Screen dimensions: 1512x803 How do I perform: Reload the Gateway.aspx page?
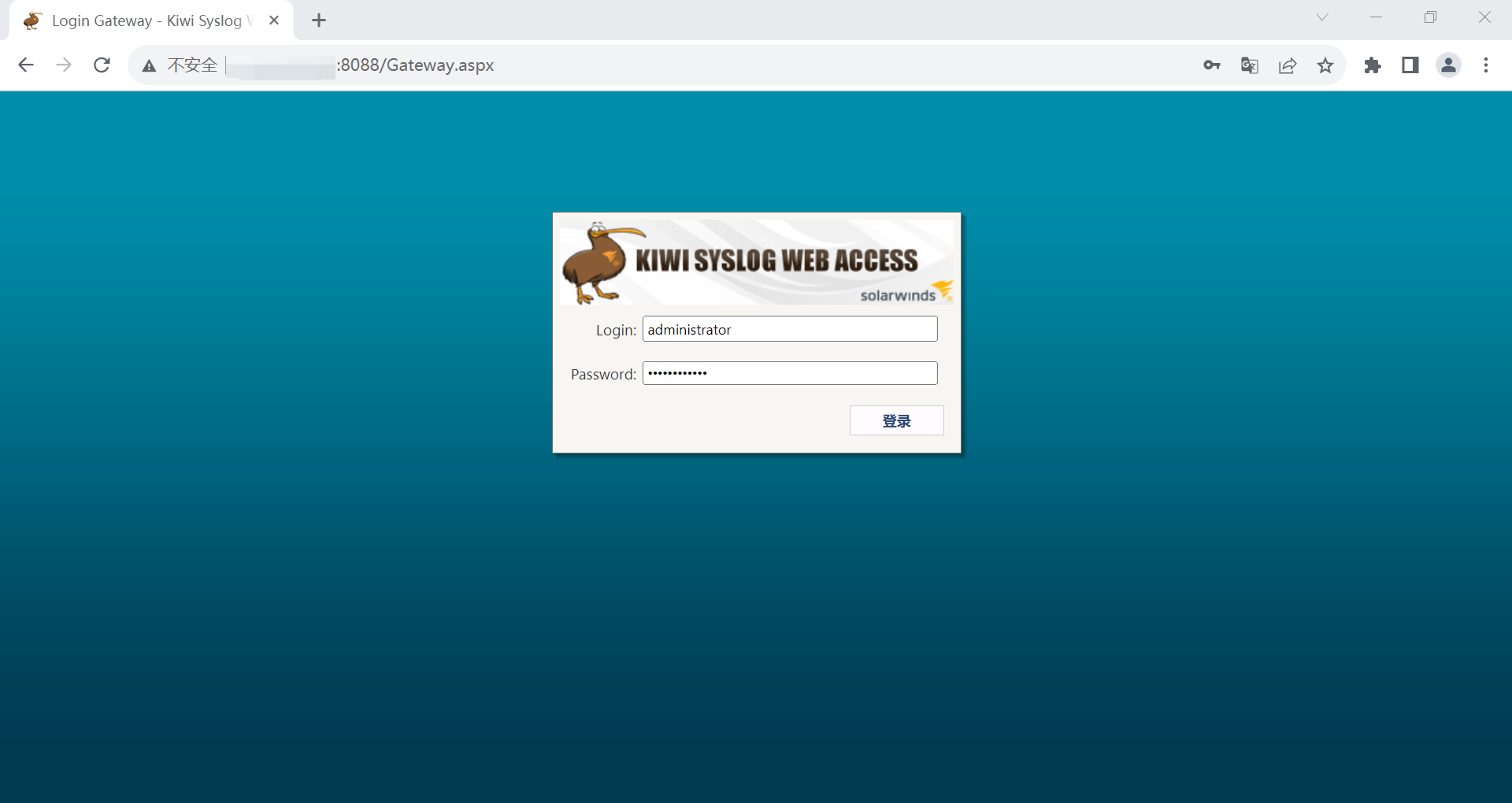pos(102,65)
